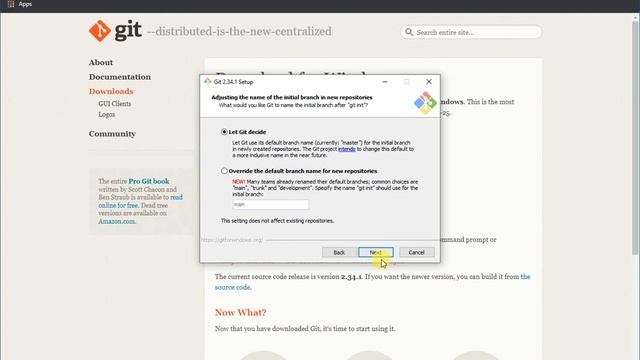The width and height of the screenshot is (640, 360).
Task: Open the gitforwindows.org link in the setup dialog
Action: tap(231, 240)
